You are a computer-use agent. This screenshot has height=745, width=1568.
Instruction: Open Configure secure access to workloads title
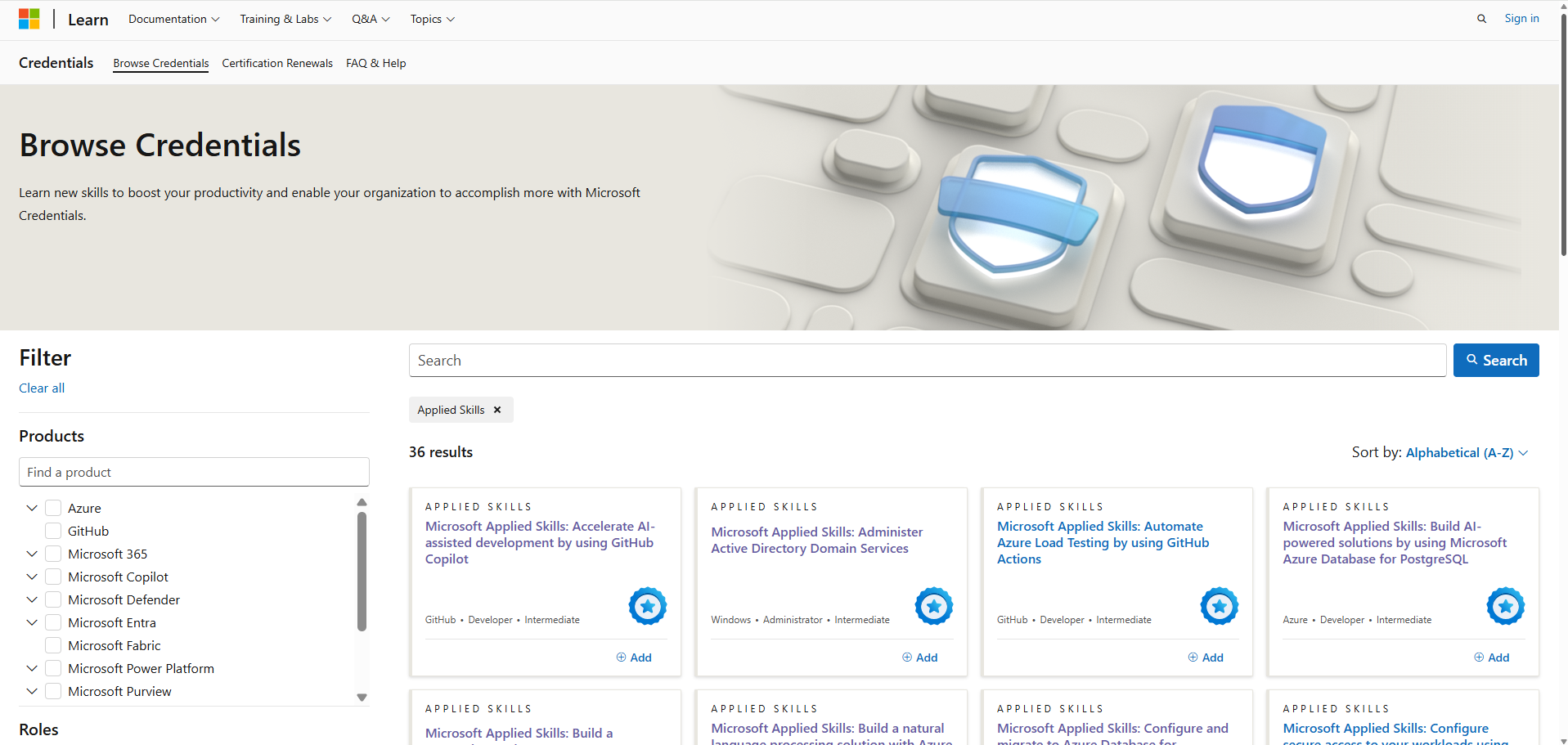(1397, 734)
